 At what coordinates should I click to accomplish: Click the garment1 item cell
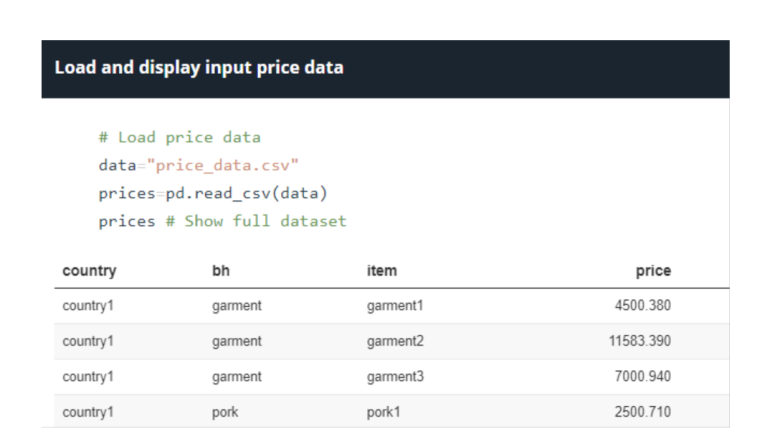point(395,306)
